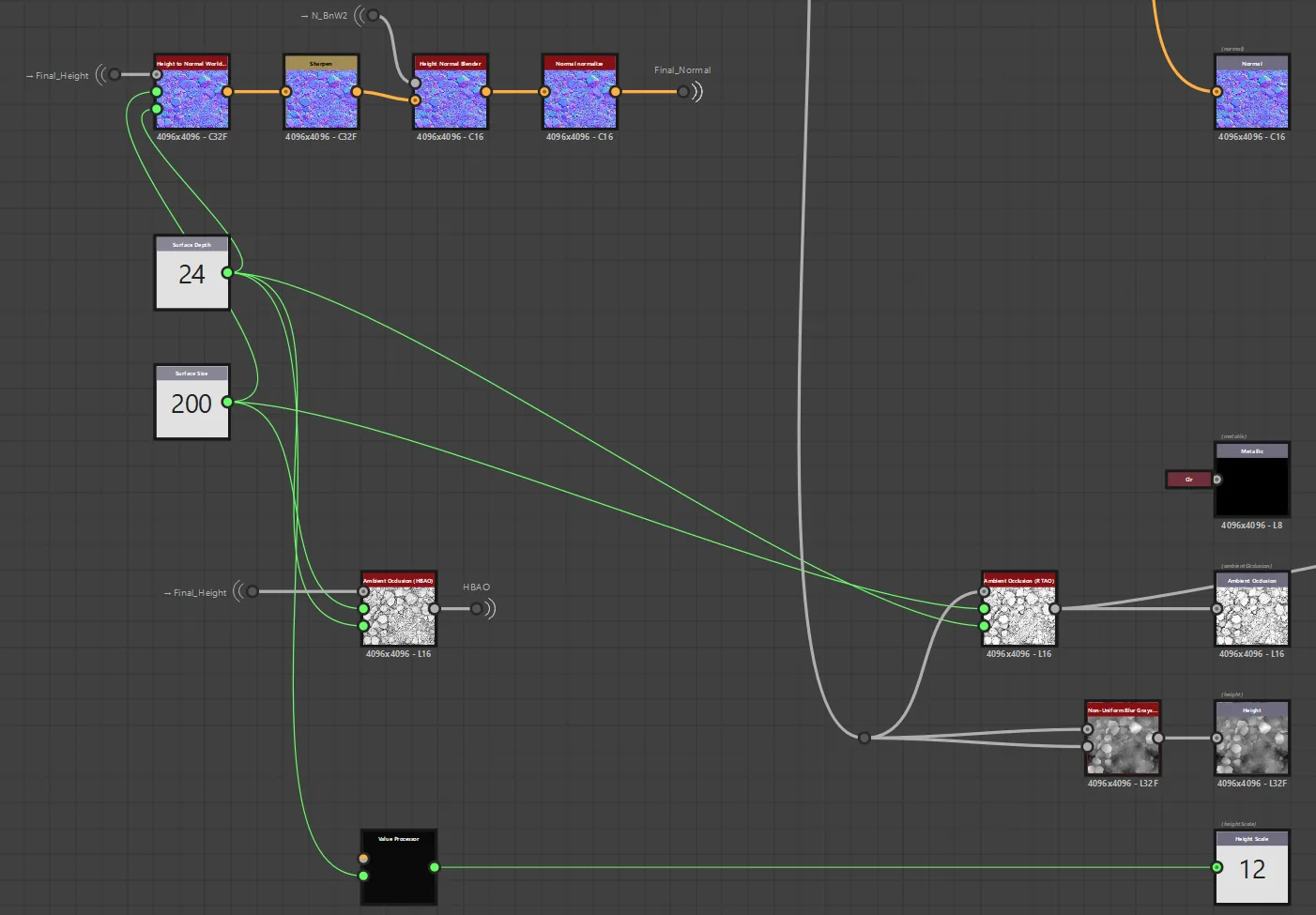The height and width of the screenshot is (915, 1316).
Task: Select the Height Normal Blender node
Action: 451,92
